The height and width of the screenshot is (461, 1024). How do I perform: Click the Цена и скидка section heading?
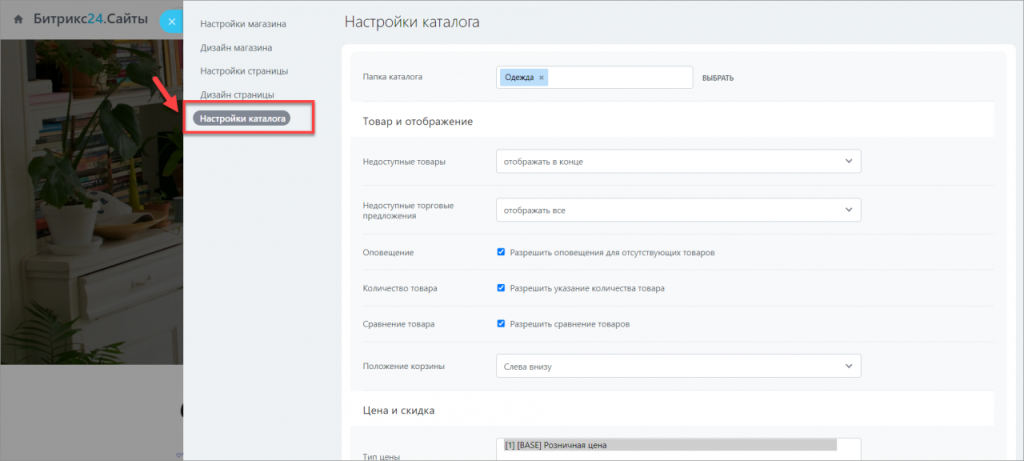click(x=398, y=411)
